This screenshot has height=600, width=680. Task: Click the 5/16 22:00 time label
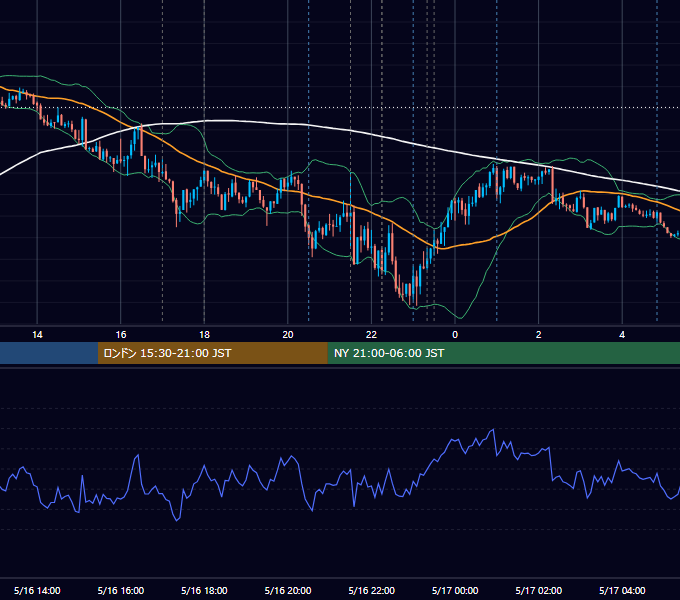(372, 590)
